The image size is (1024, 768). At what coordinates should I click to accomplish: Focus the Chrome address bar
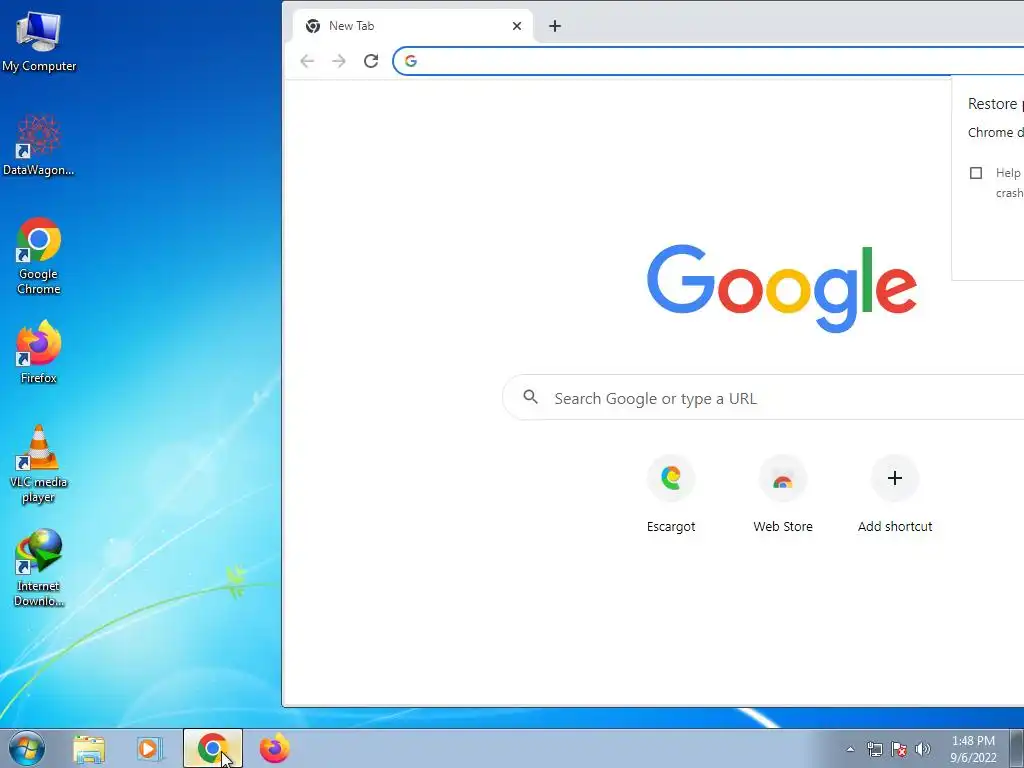709,61
